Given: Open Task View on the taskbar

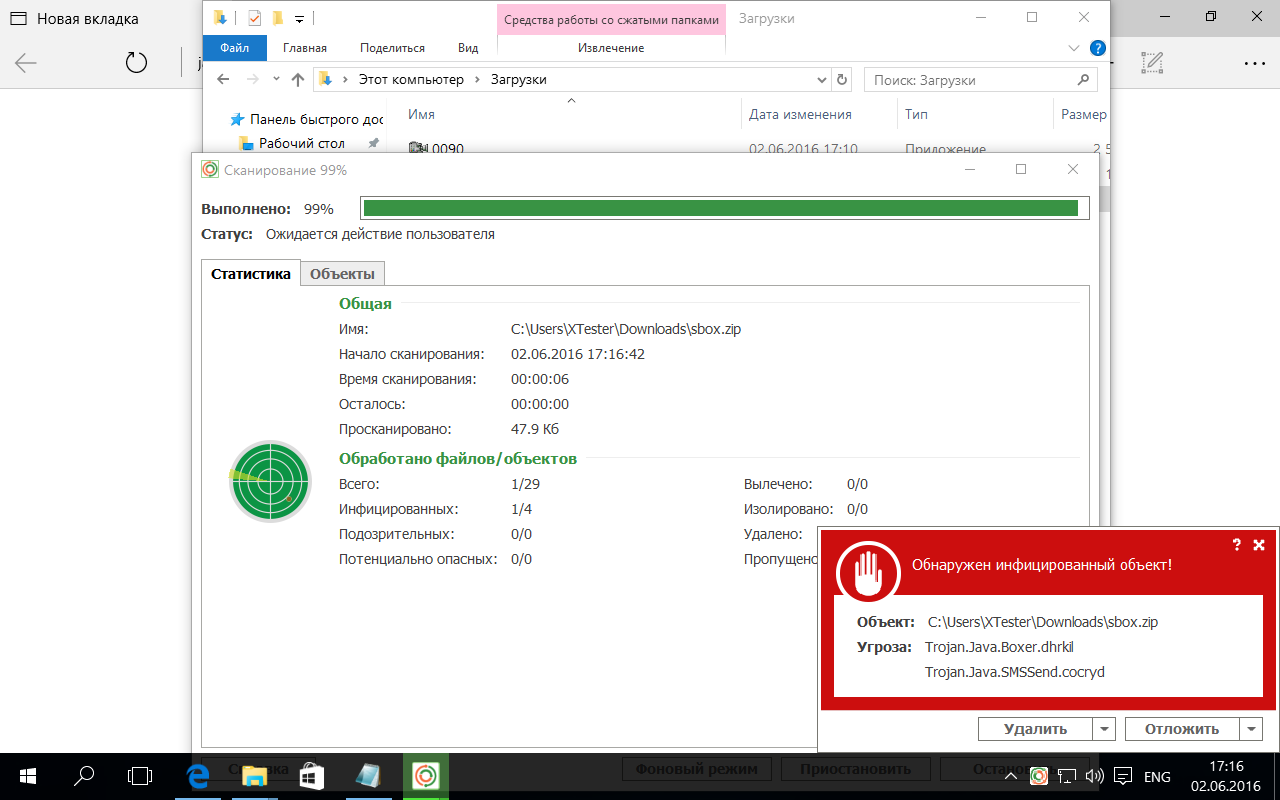Looking at the screenshot, I should [141, 775].
